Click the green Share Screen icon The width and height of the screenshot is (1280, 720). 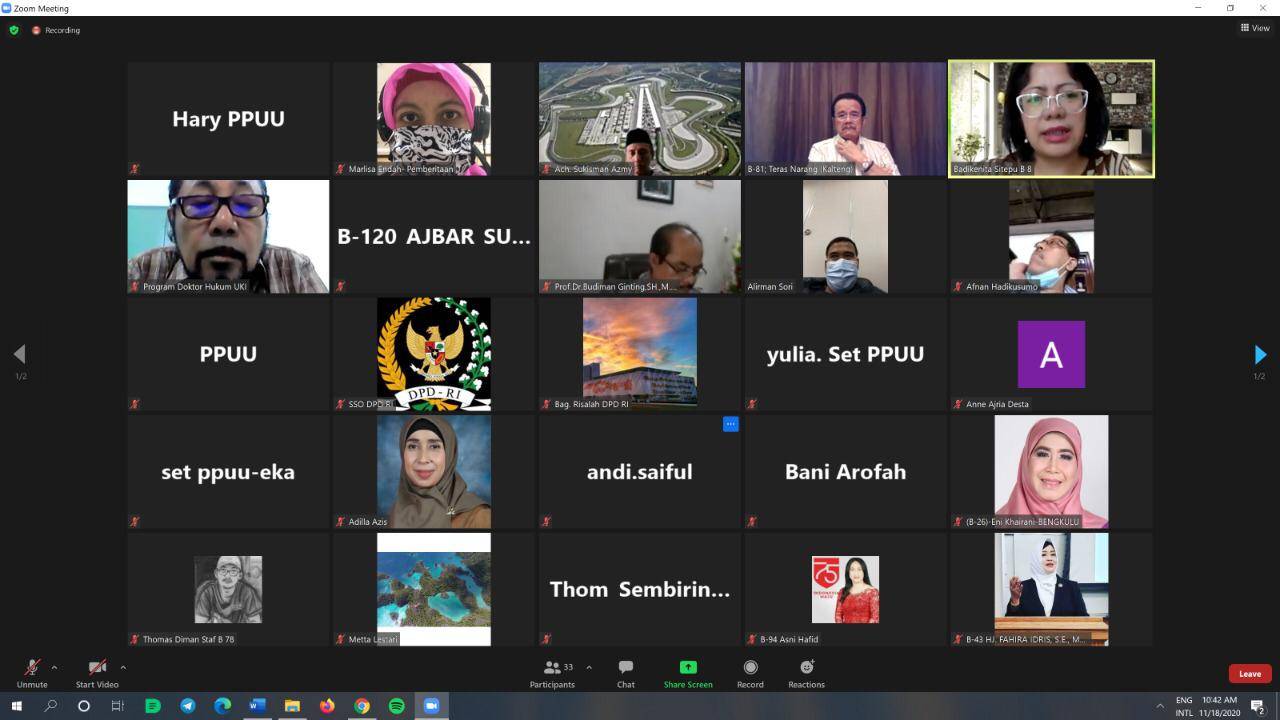point(688,667)
